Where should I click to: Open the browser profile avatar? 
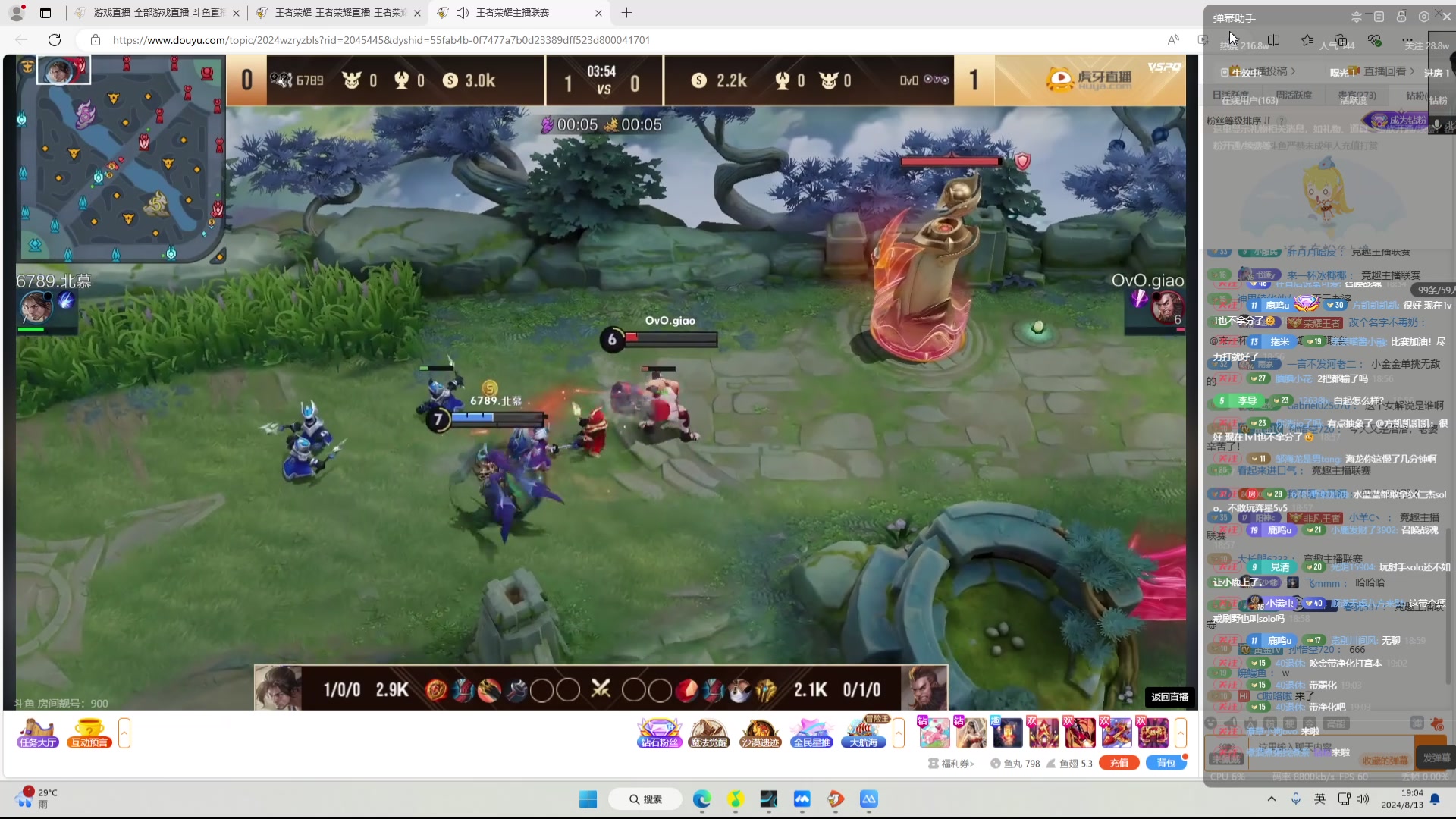17,13
